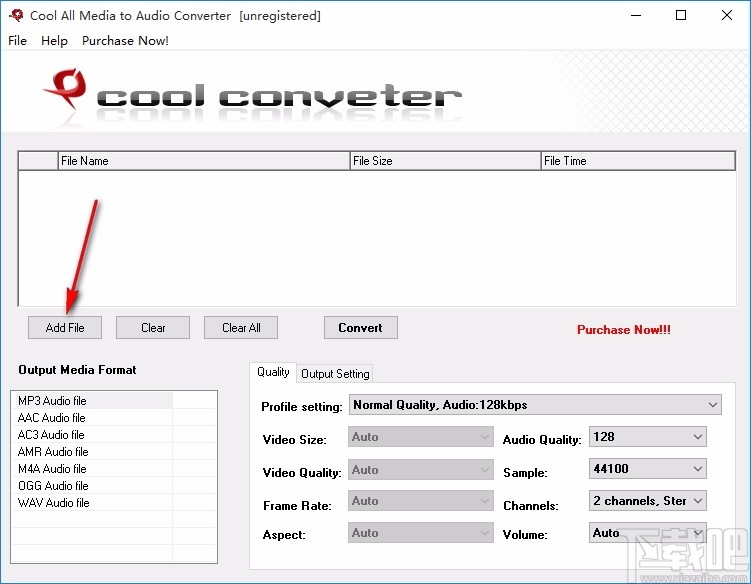Viewport: 751px width, 584px height.
Task: Follow the red Purchase Now!!! link
Action: [624, 330]
